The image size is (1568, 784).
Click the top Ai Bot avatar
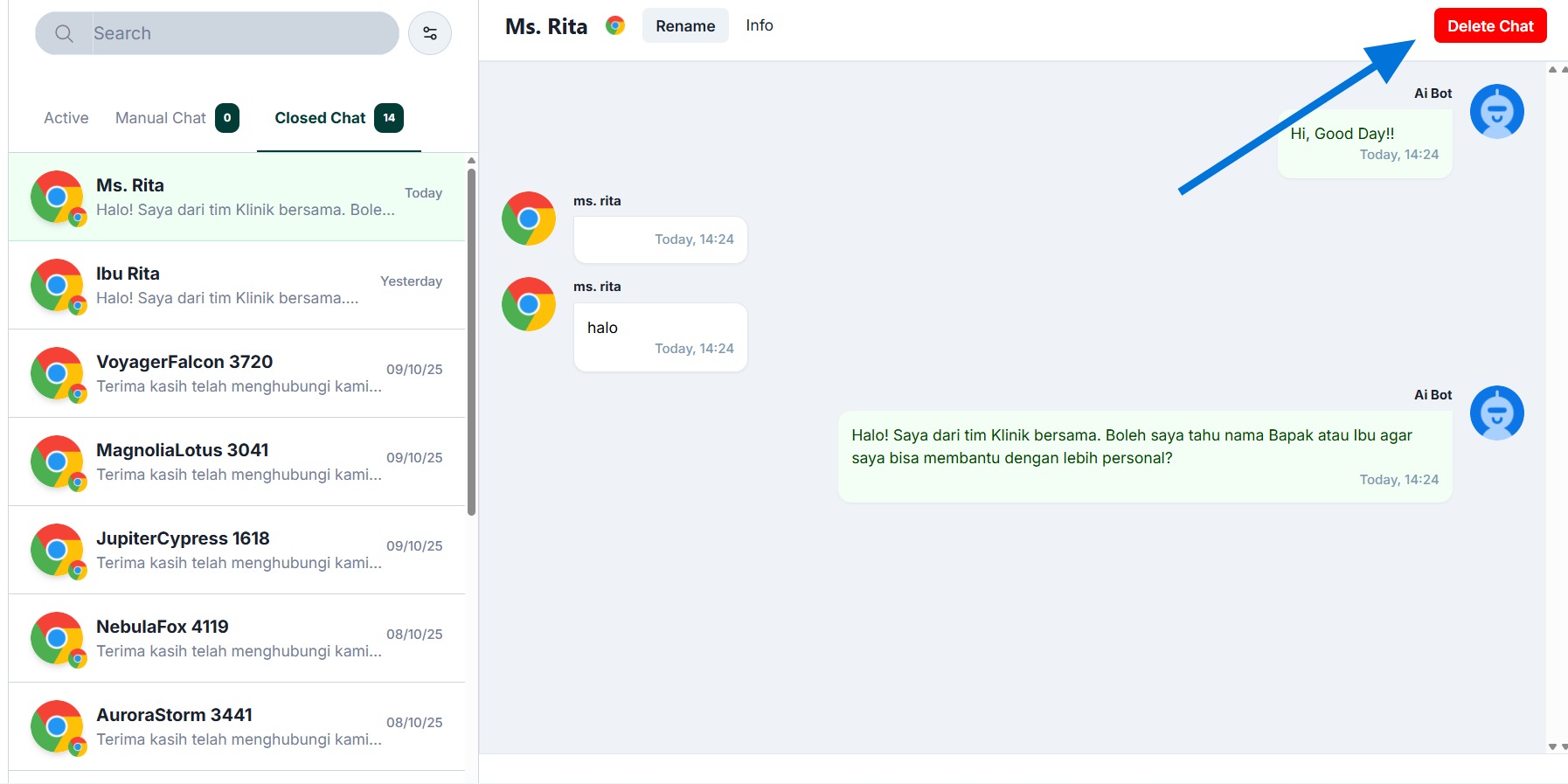click(x=1496, y=111)
